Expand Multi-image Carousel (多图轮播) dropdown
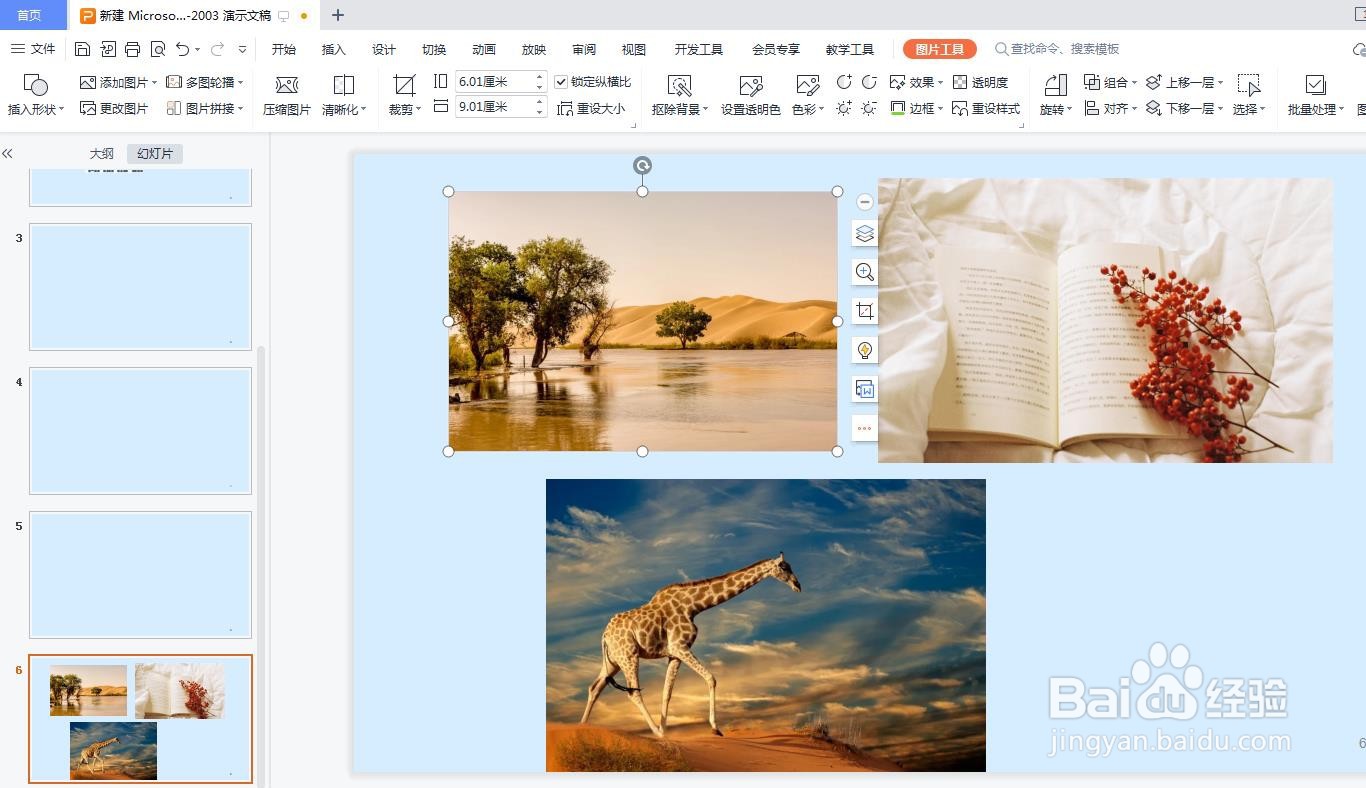The height and width of the screenshot is (788, 1366). click(241, 82)
